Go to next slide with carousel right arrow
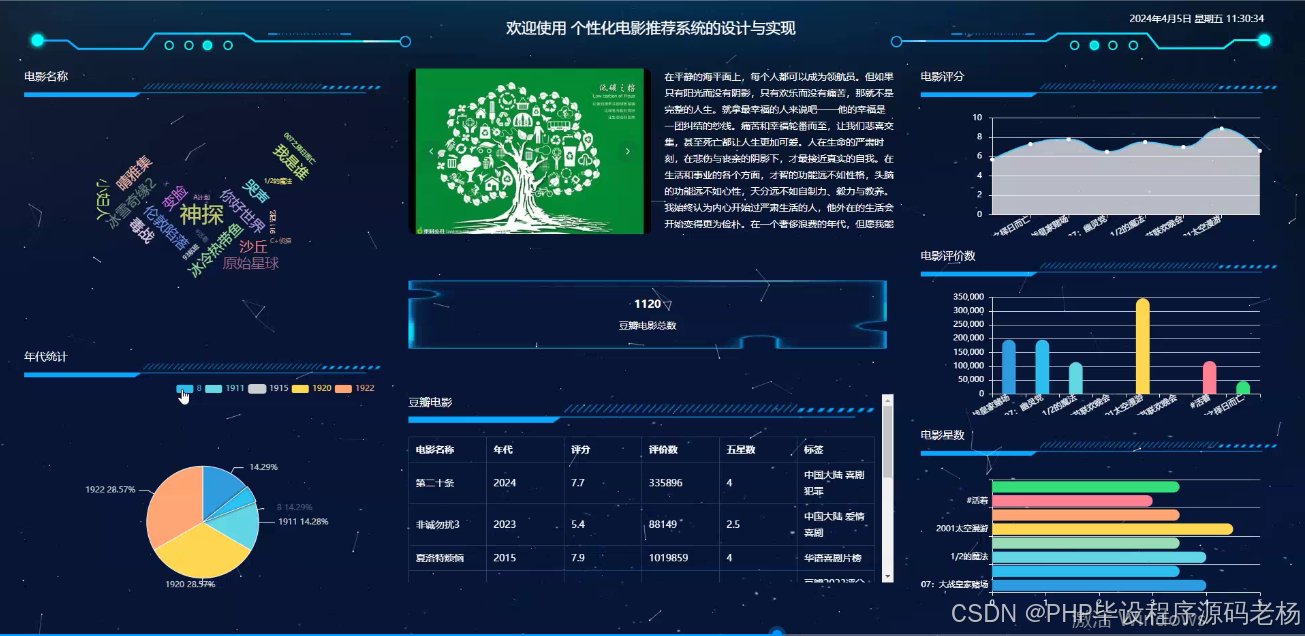1305x636 pixels. pos(628,151)
